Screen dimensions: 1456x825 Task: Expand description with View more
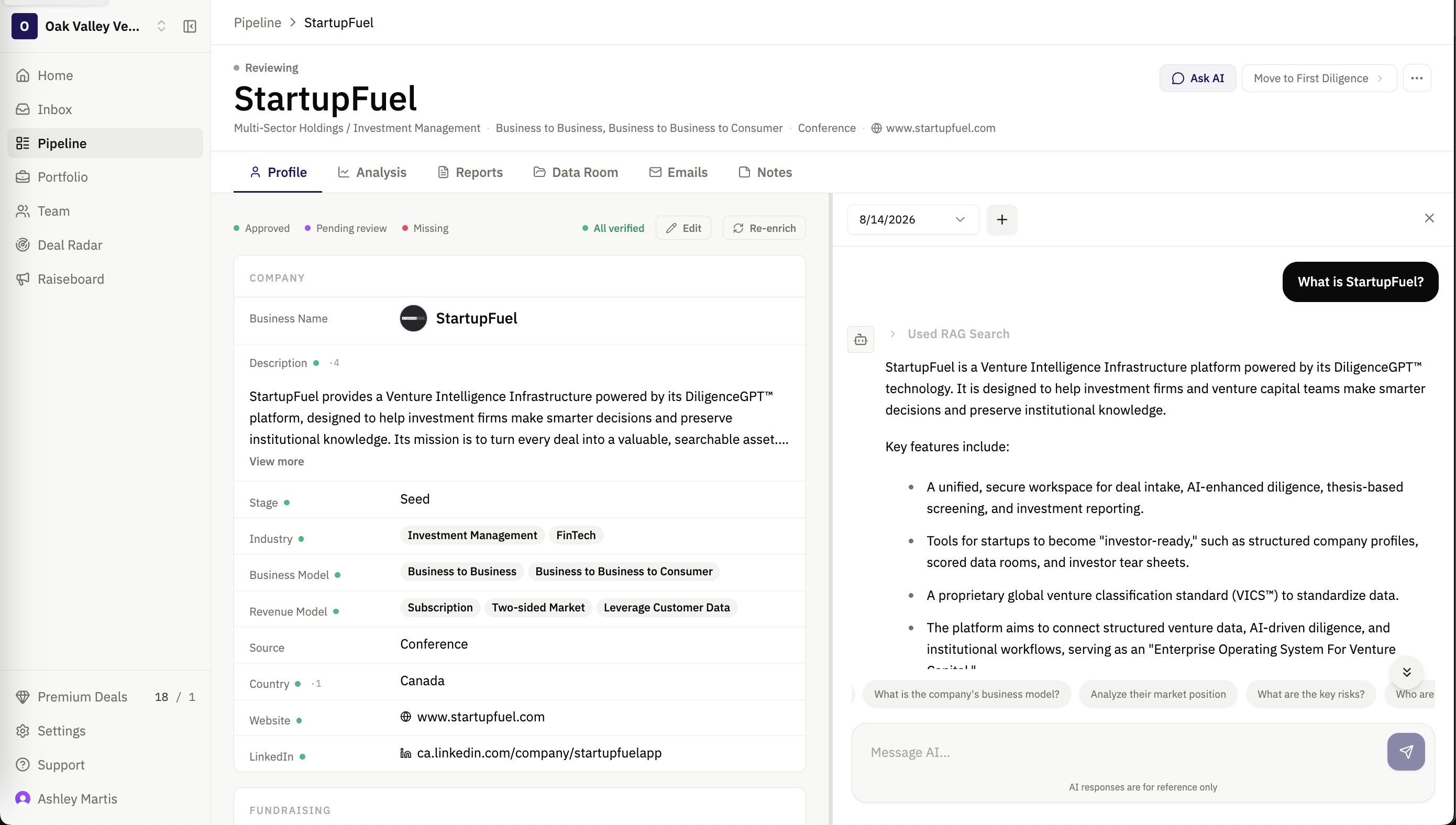coord(277,461)
